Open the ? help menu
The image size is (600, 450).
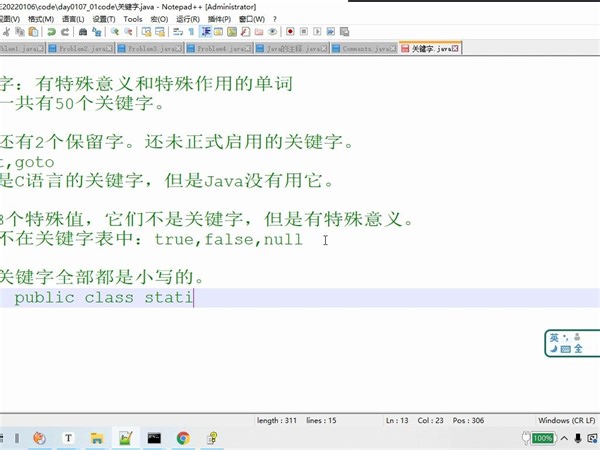pos(275,19)
